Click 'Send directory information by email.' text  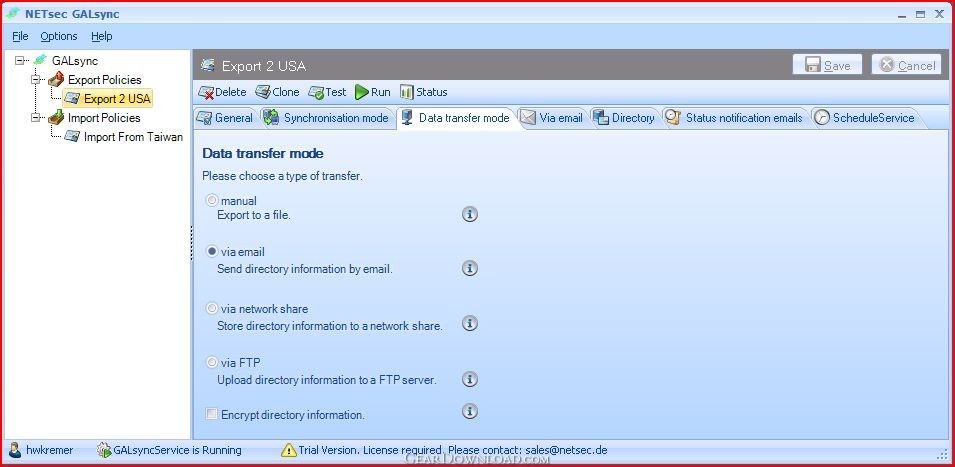click(x=305, y=269)
